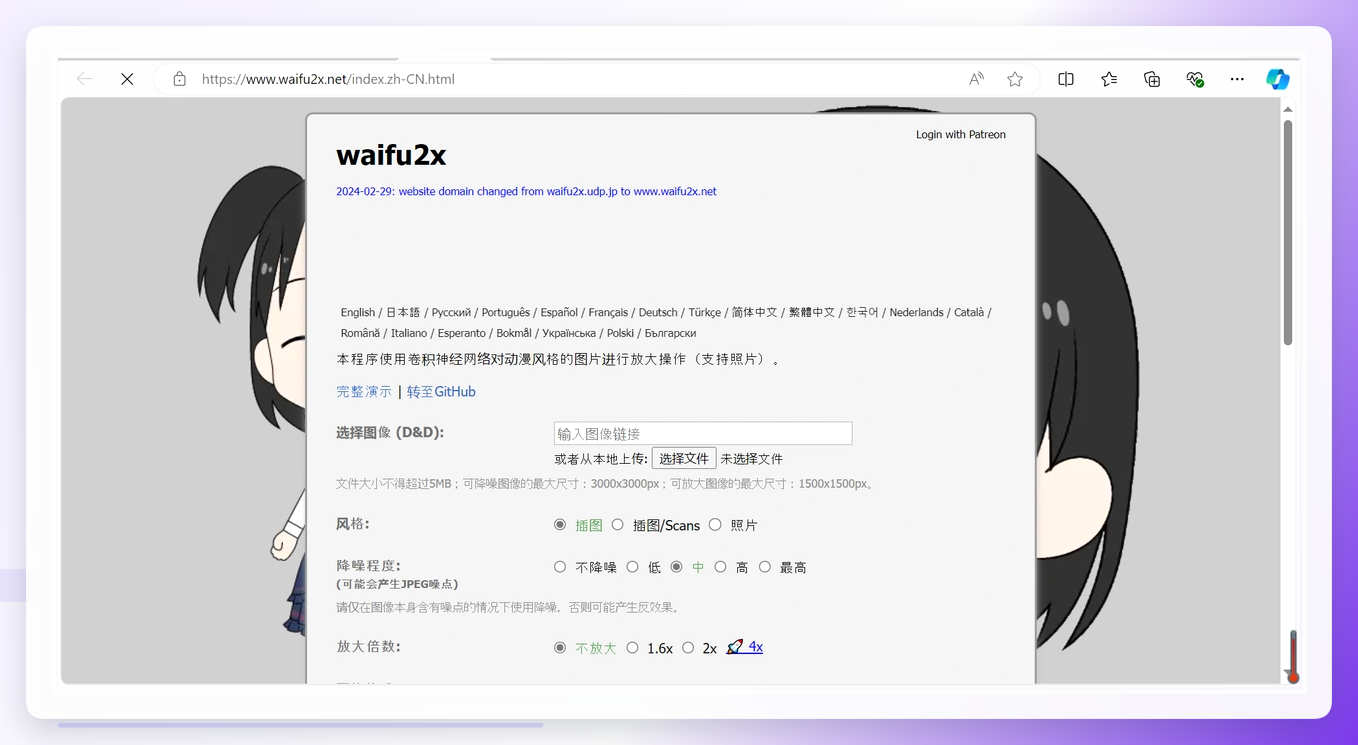Stop page loading with the X button
This screenshot has height=745, width=1358.
[127, 79]
